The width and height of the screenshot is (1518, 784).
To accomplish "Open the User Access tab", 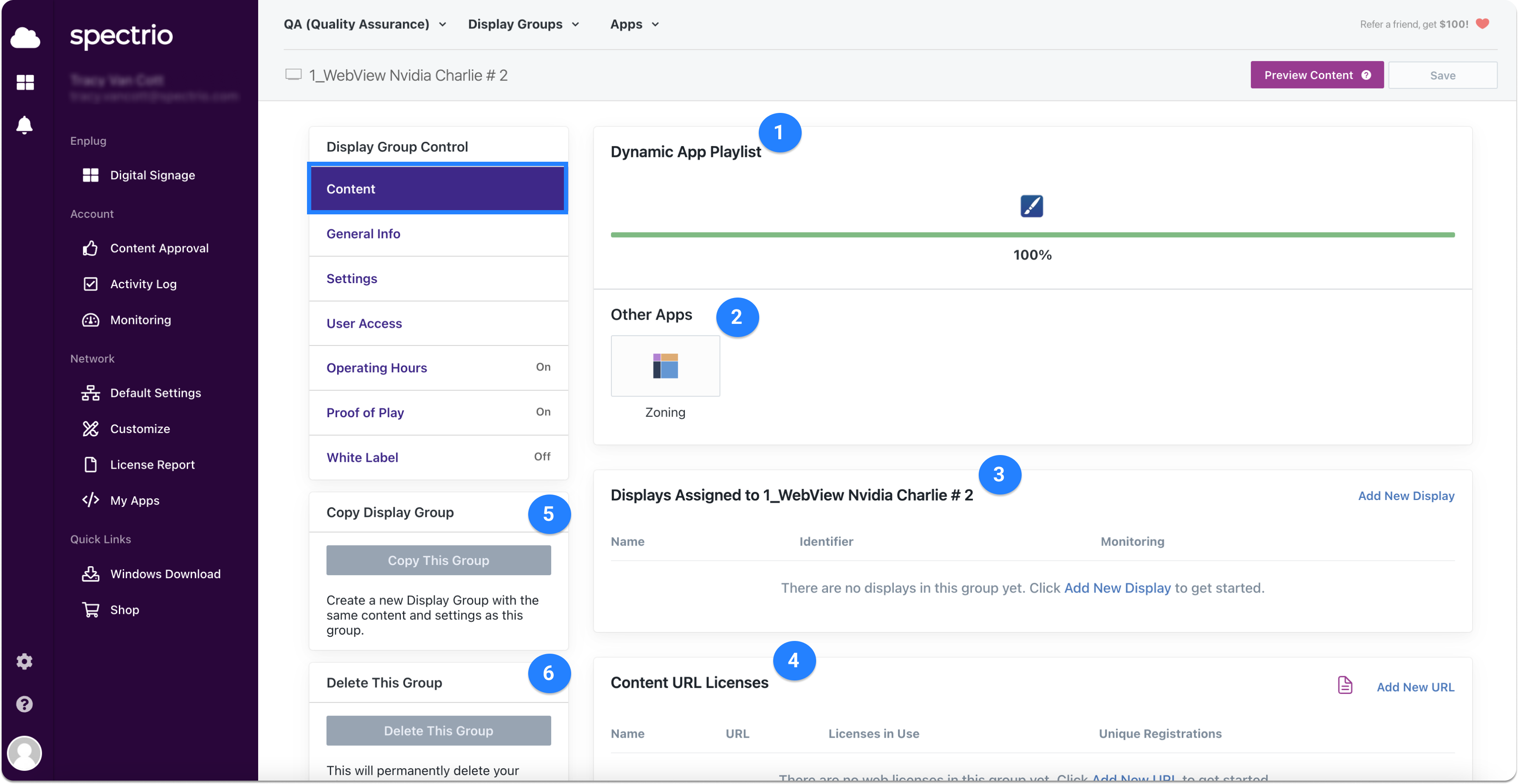I will (x=439, y=323).
